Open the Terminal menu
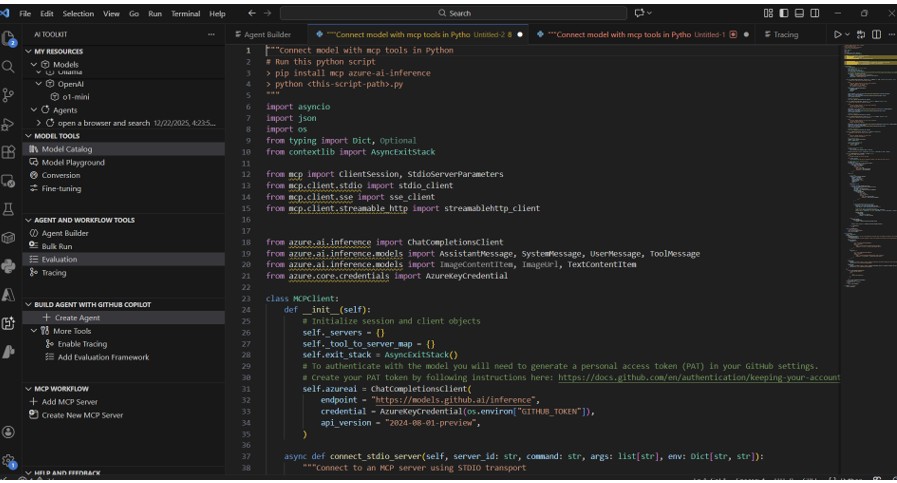Screen dimensions: 897x483 click(185, 14)
